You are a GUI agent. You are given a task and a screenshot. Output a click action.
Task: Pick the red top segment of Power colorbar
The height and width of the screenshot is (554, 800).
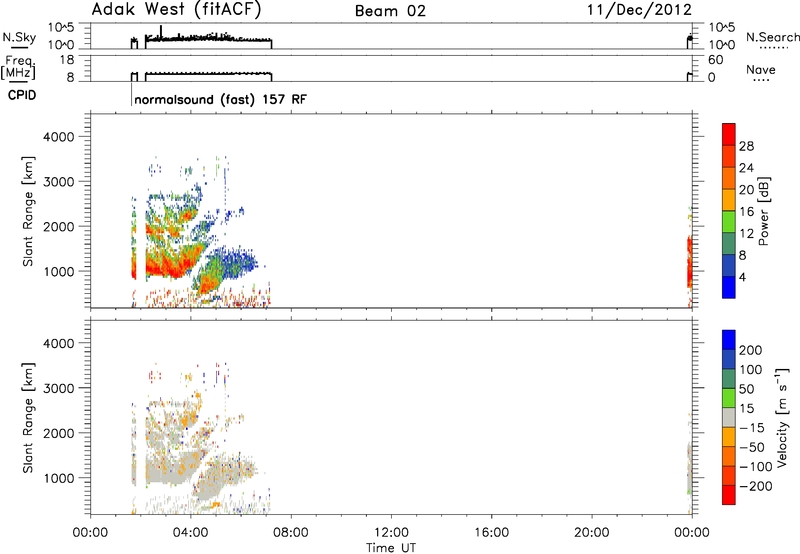click(x=729, y=134)
